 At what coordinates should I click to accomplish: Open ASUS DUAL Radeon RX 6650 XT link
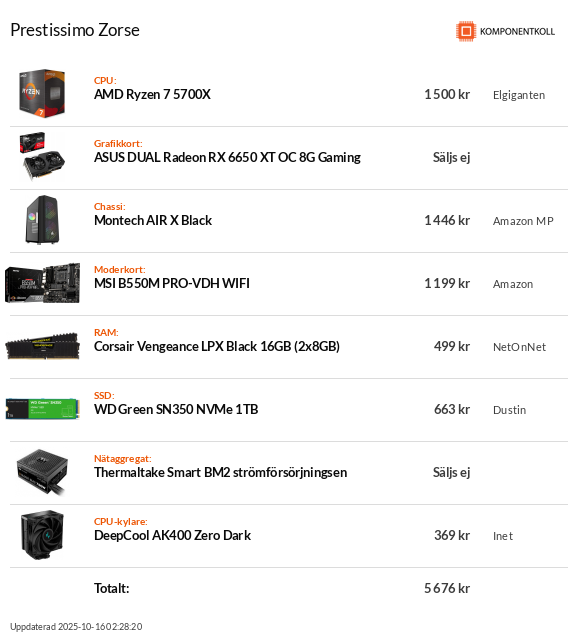(x=227, y=157)
